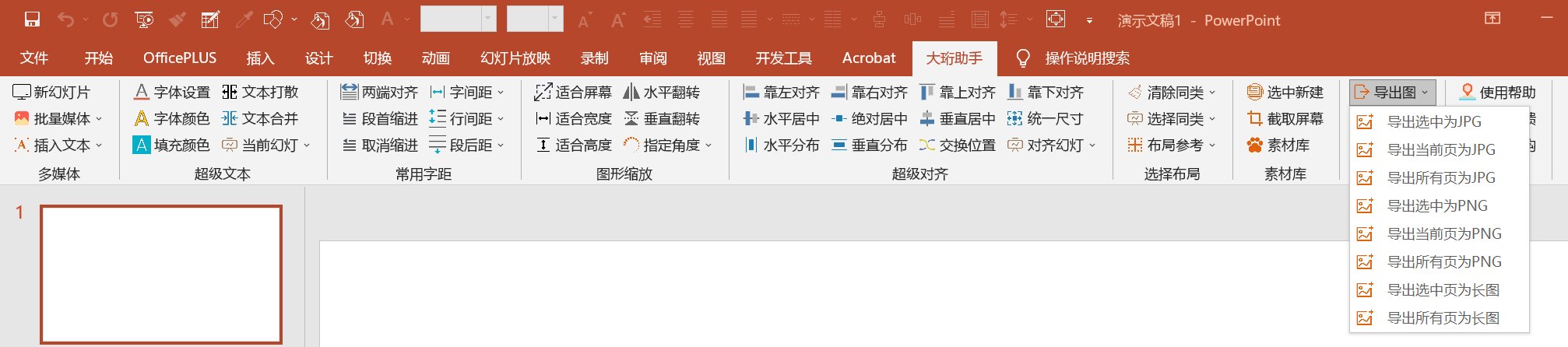The image size is (1568, 347).
Task: Fit shape with 适合屏幕
Action: [x=573, y=92]
